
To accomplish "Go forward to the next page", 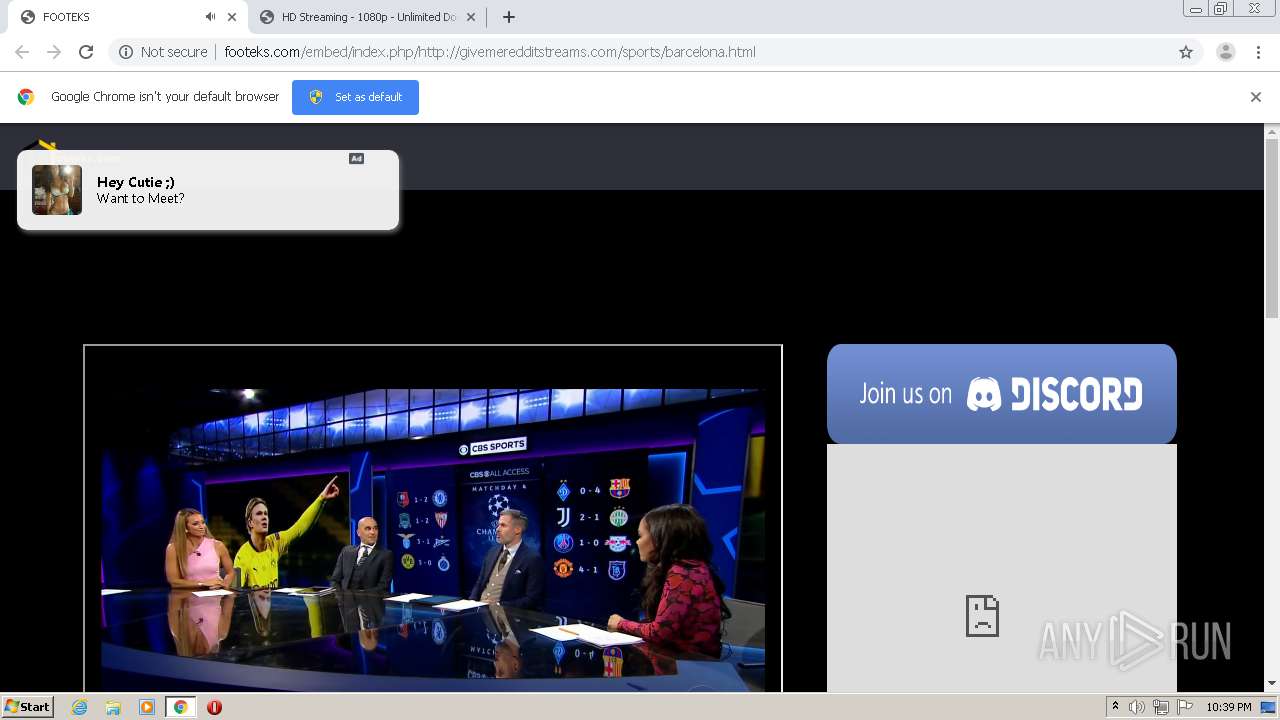I will tap(54, 52).
